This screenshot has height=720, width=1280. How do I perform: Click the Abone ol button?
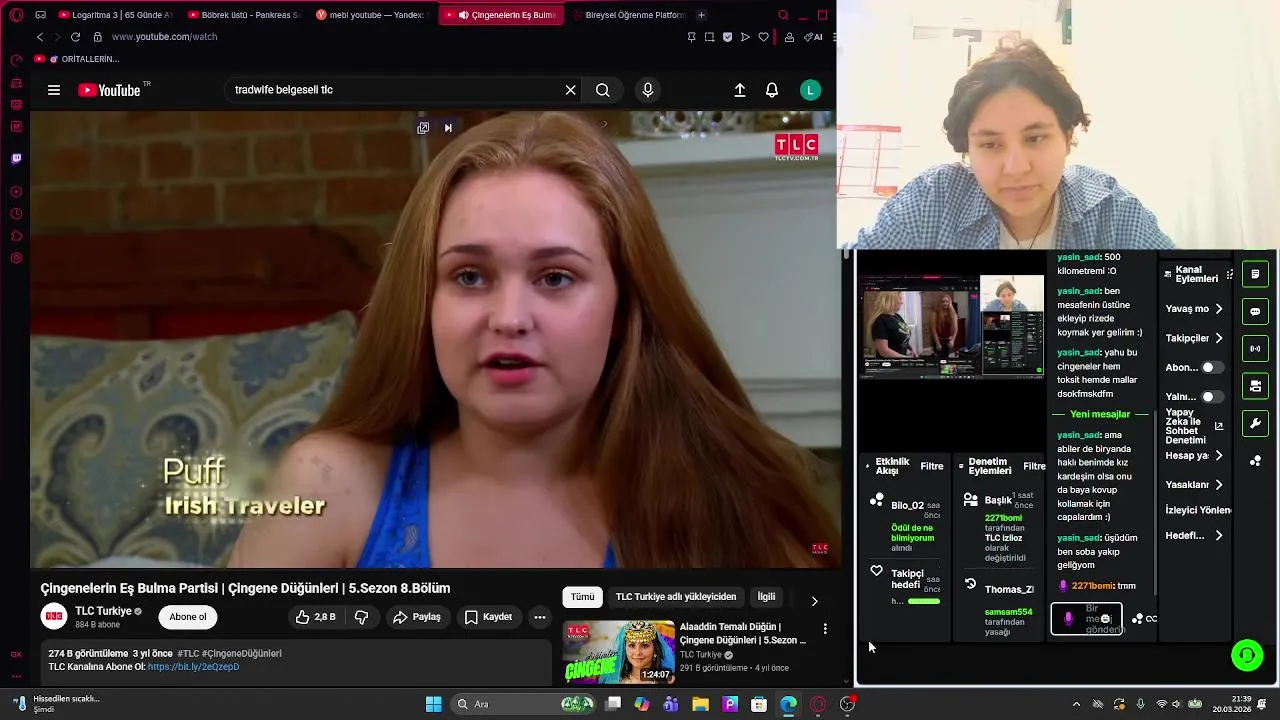pos(188,617)
